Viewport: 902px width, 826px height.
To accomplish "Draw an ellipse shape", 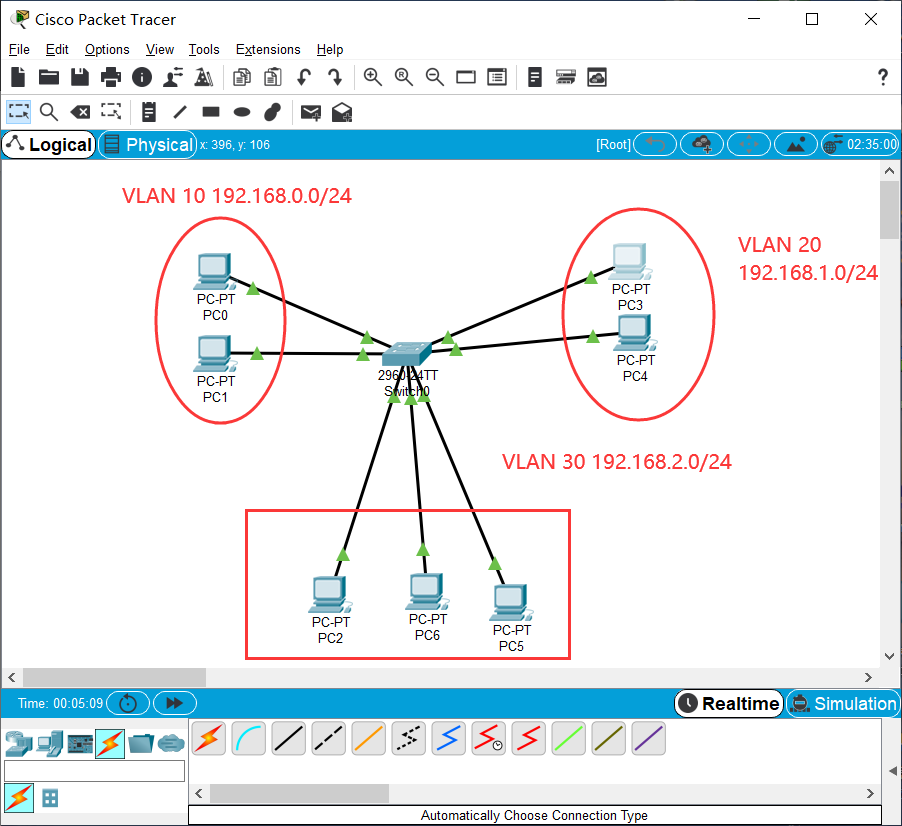I will 242,112.
